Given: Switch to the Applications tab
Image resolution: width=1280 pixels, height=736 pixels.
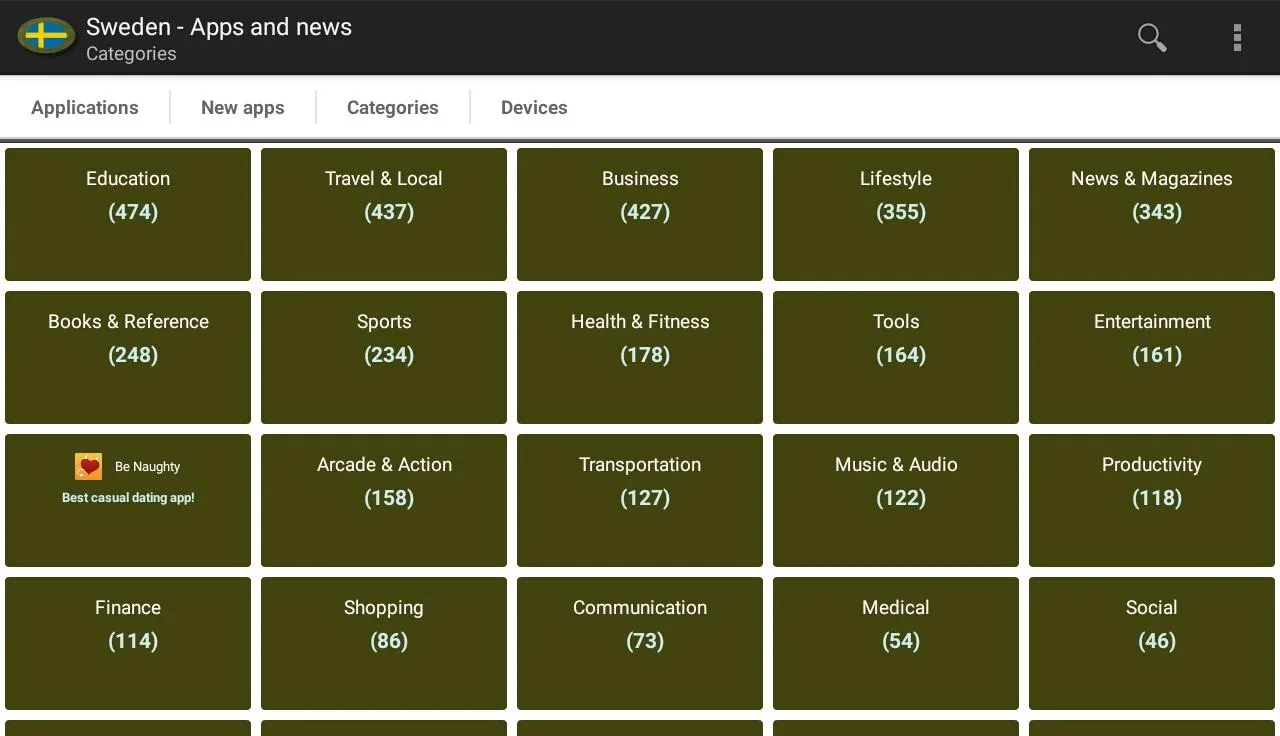Looking at the screenshot, I should tap(85, 107).
